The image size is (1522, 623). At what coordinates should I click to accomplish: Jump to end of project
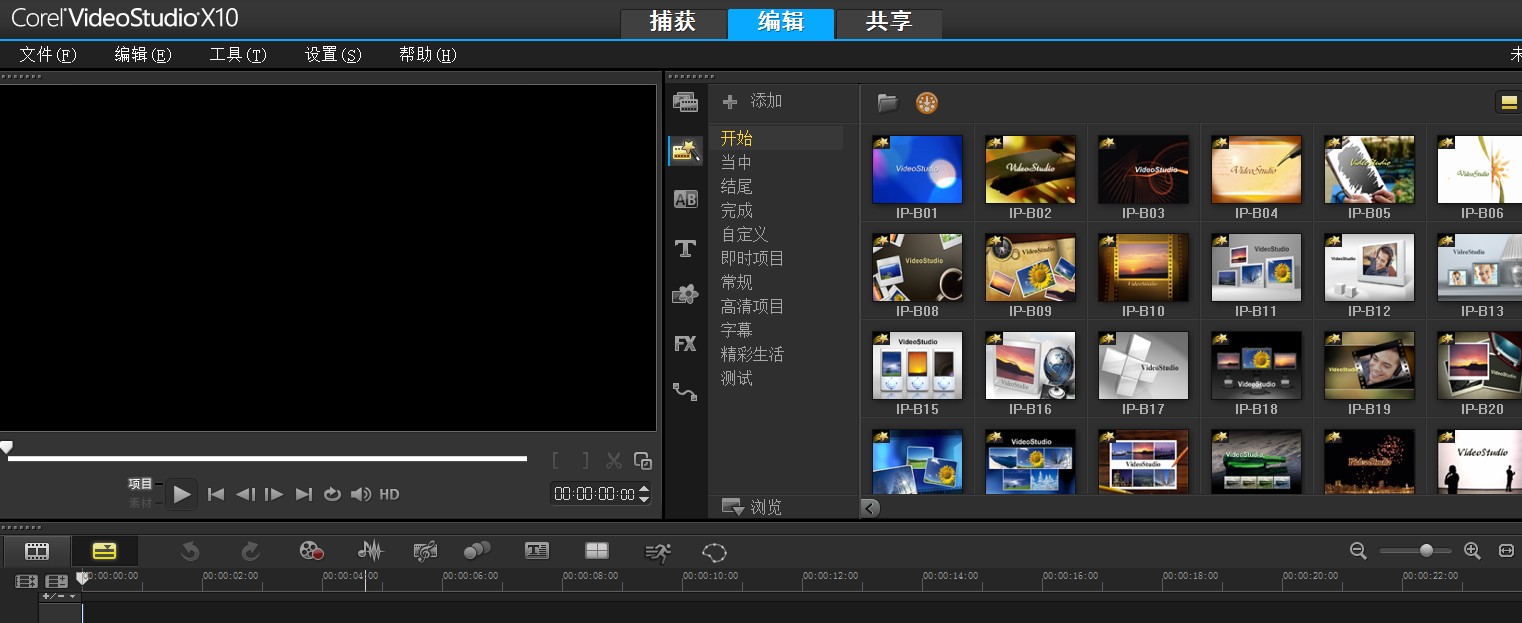(304, 494)
